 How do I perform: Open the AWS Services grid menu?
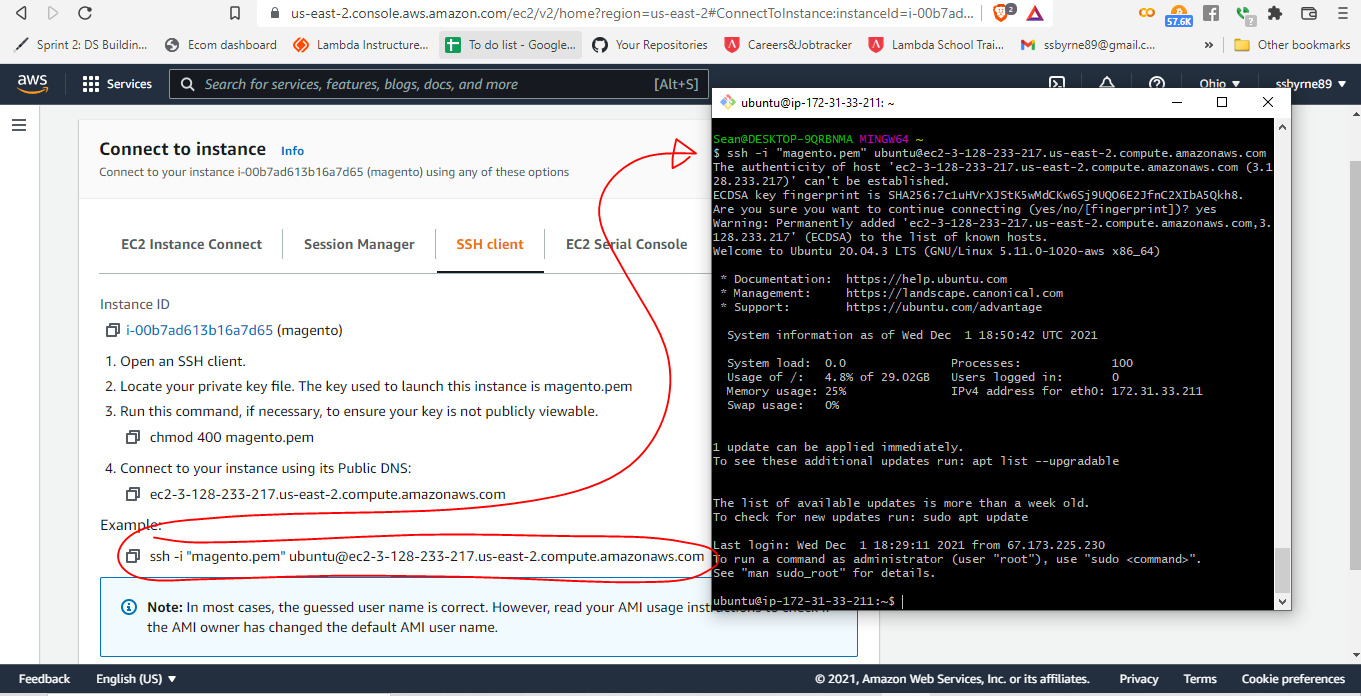(117, 84)
